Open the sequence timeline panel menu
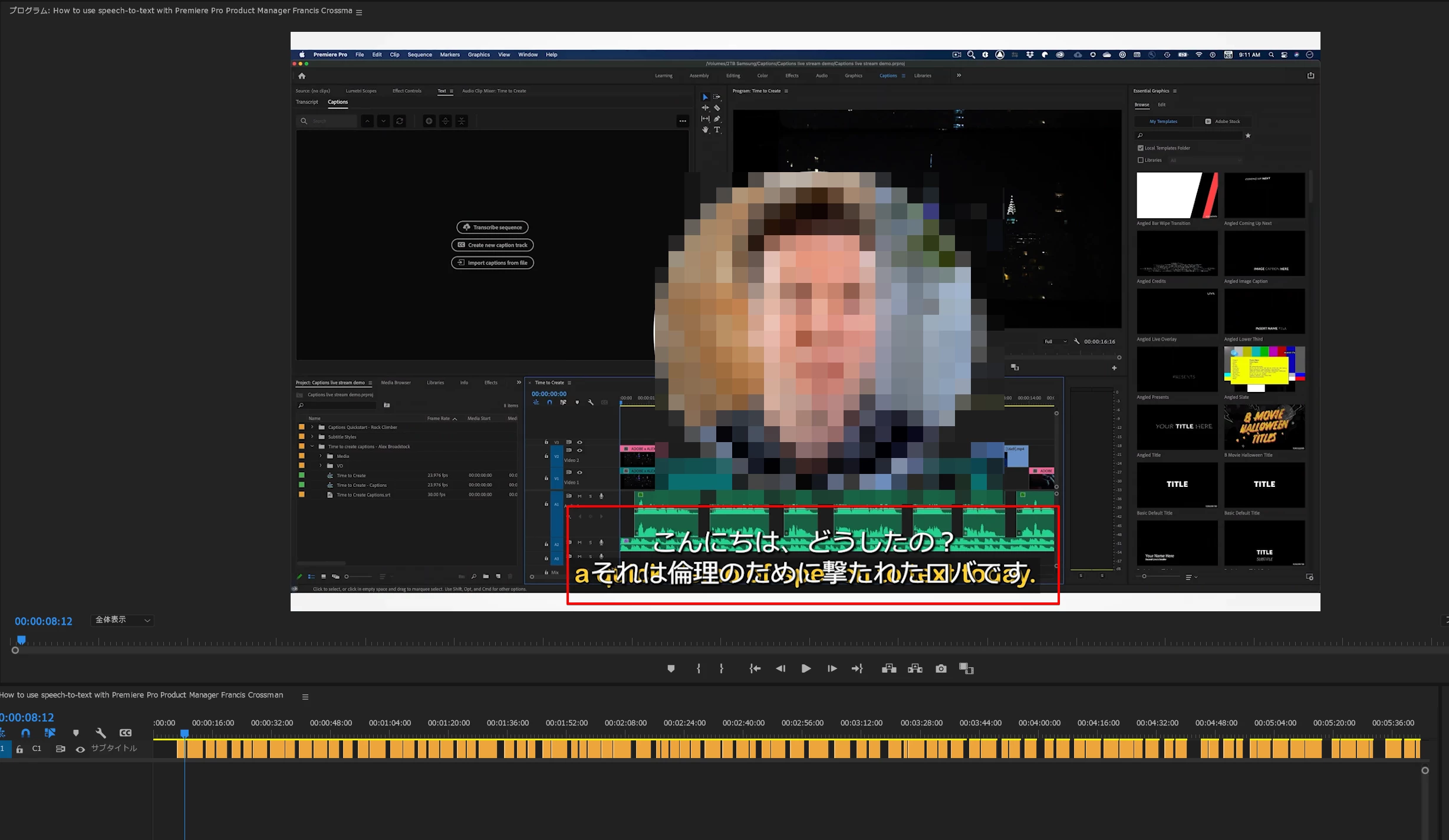 pyautogui.click(x=305, y=697)
